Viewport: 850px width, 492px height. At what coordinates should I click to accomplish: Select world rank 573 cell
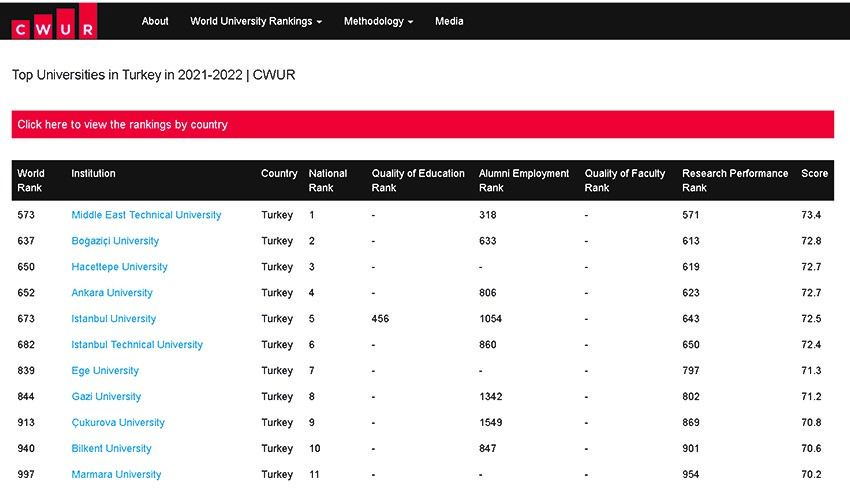(x=26, y=215)
